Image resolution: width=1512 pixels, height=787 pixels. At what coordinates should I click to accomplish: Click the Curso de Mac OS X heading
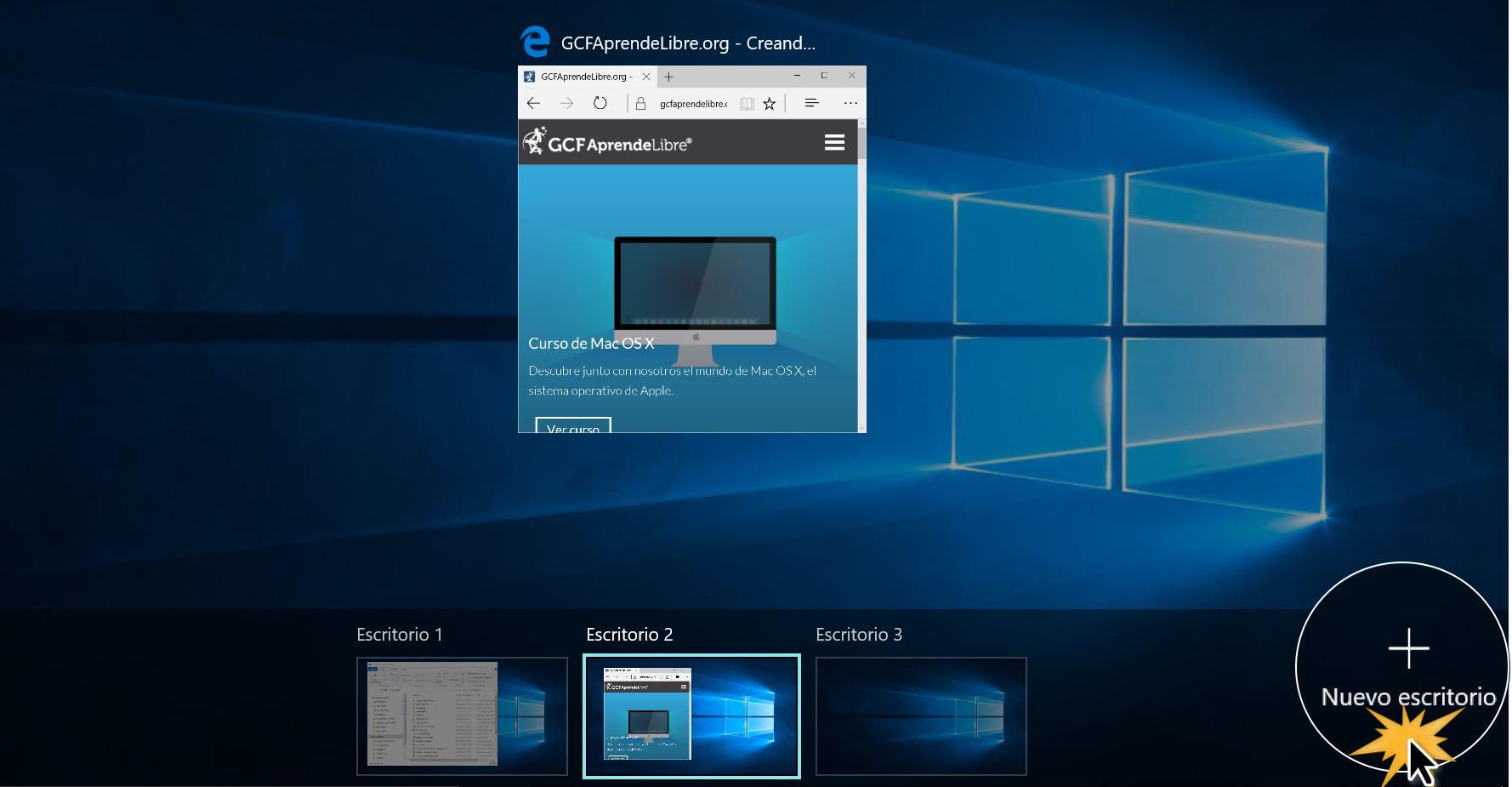pyautogui.click(x=591, y=344)
